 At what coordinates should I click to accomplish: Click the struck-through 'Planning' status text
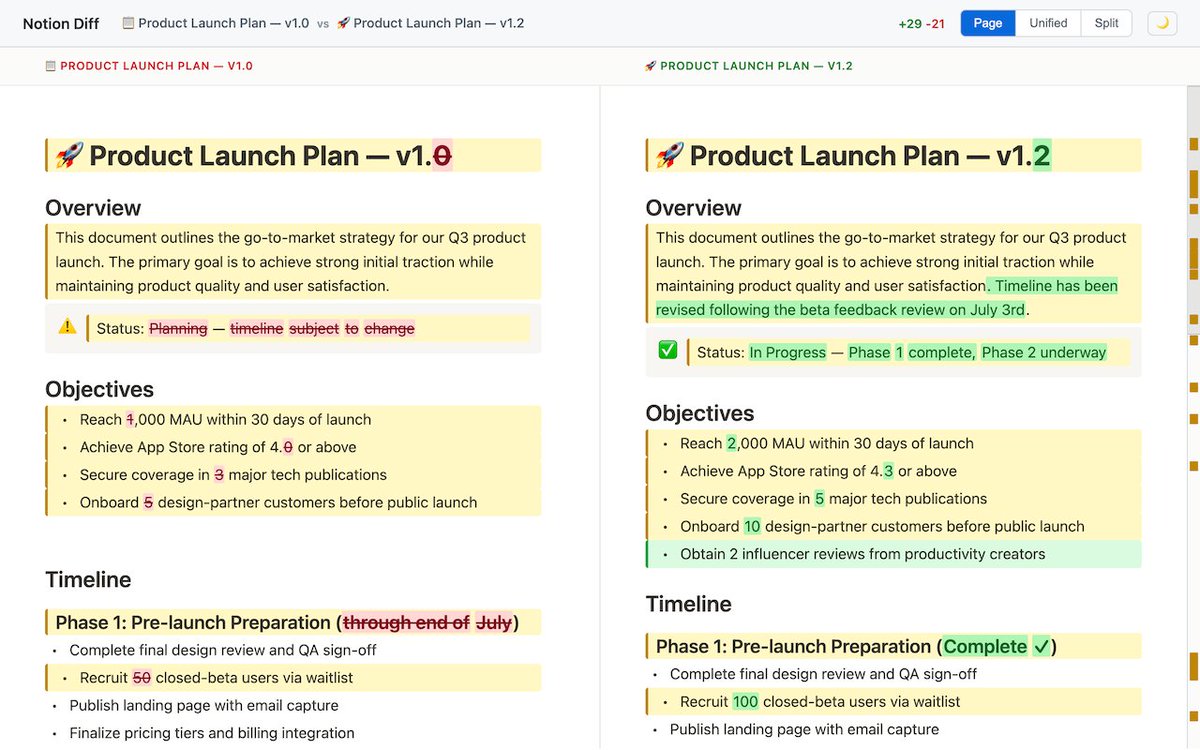(178, 328)
